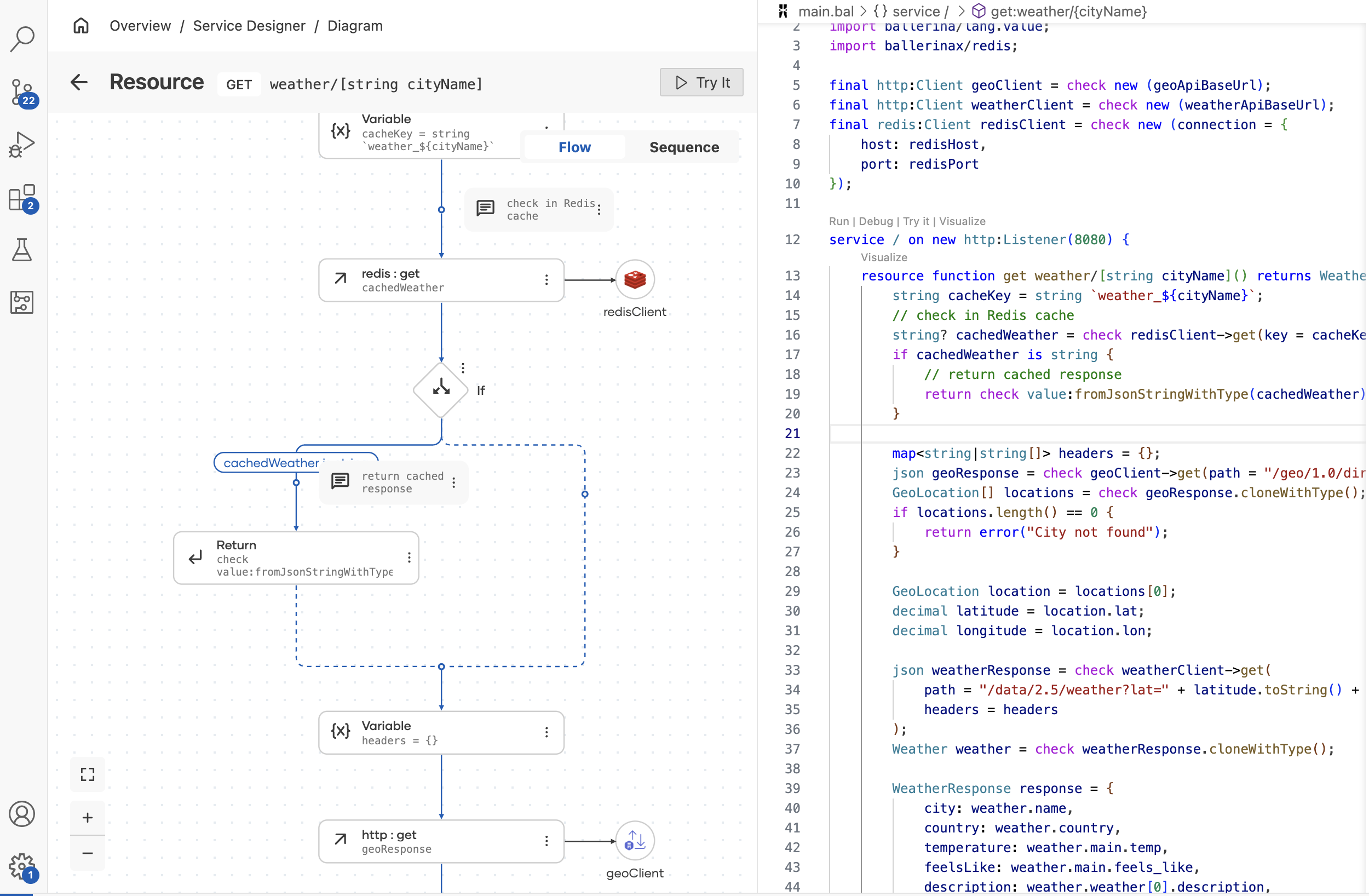Image resolution: width=1369 pixels, height=896 pixels.
Task: Open the options menu on the Return node
Action: [x=409, y=558]
